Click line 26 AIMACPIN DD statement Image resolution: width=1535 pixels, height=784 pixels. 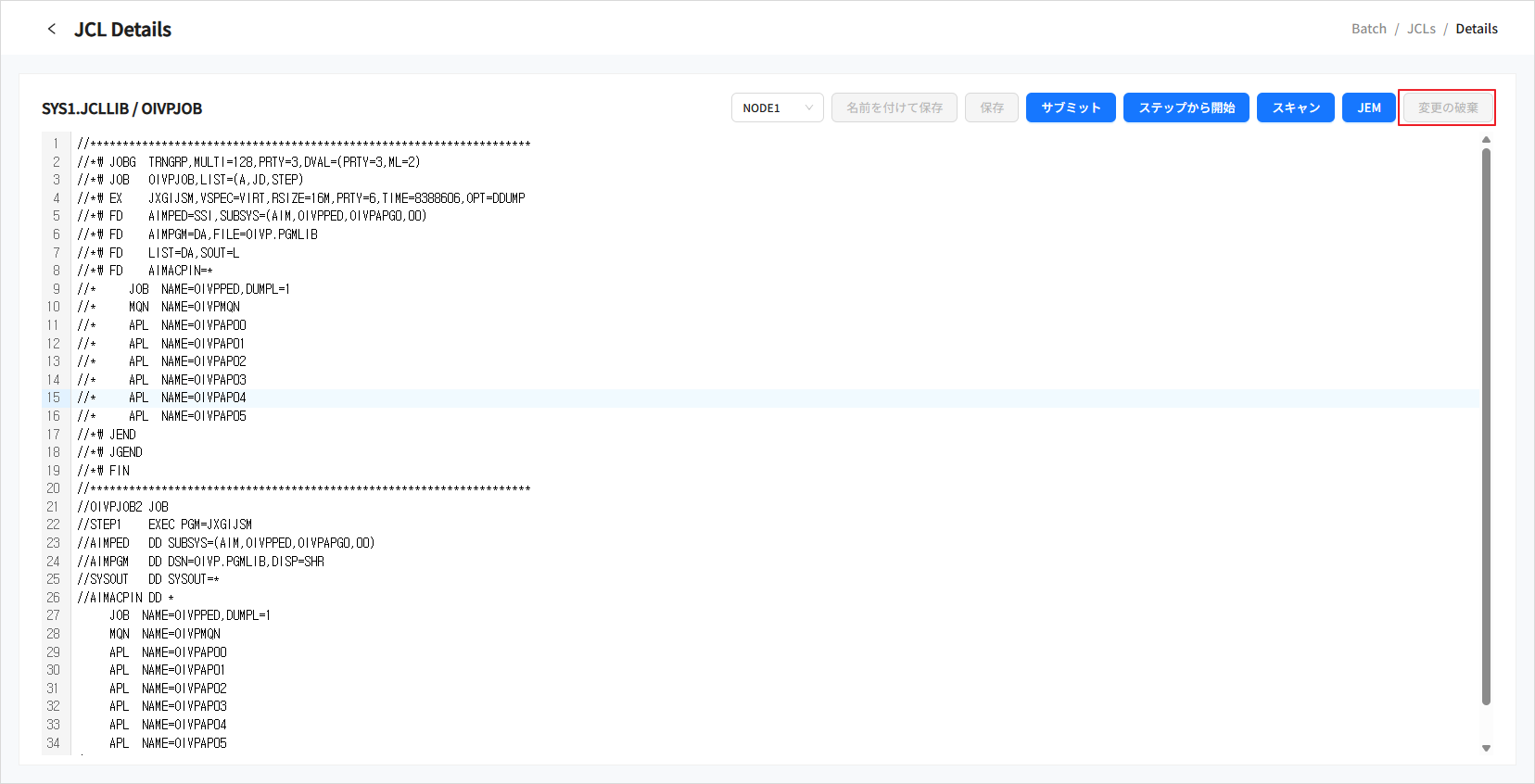click(x=125, y=598)
